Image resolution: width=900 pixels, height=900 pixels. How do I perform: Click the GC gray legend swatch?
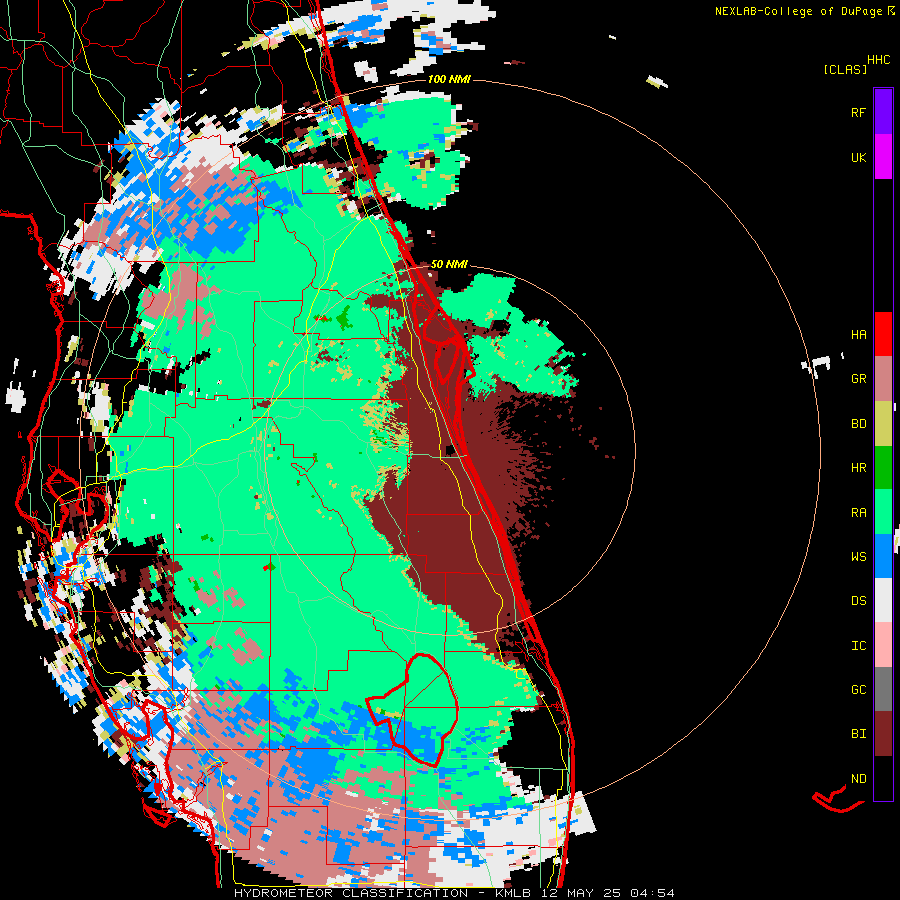coord(883,690)
